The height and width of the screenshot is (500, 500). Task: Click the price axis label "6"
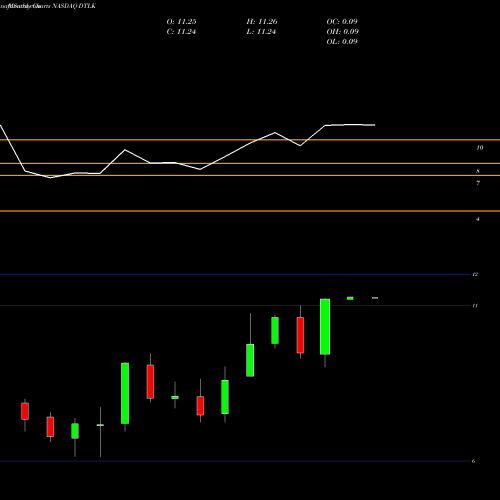[474, 461]
